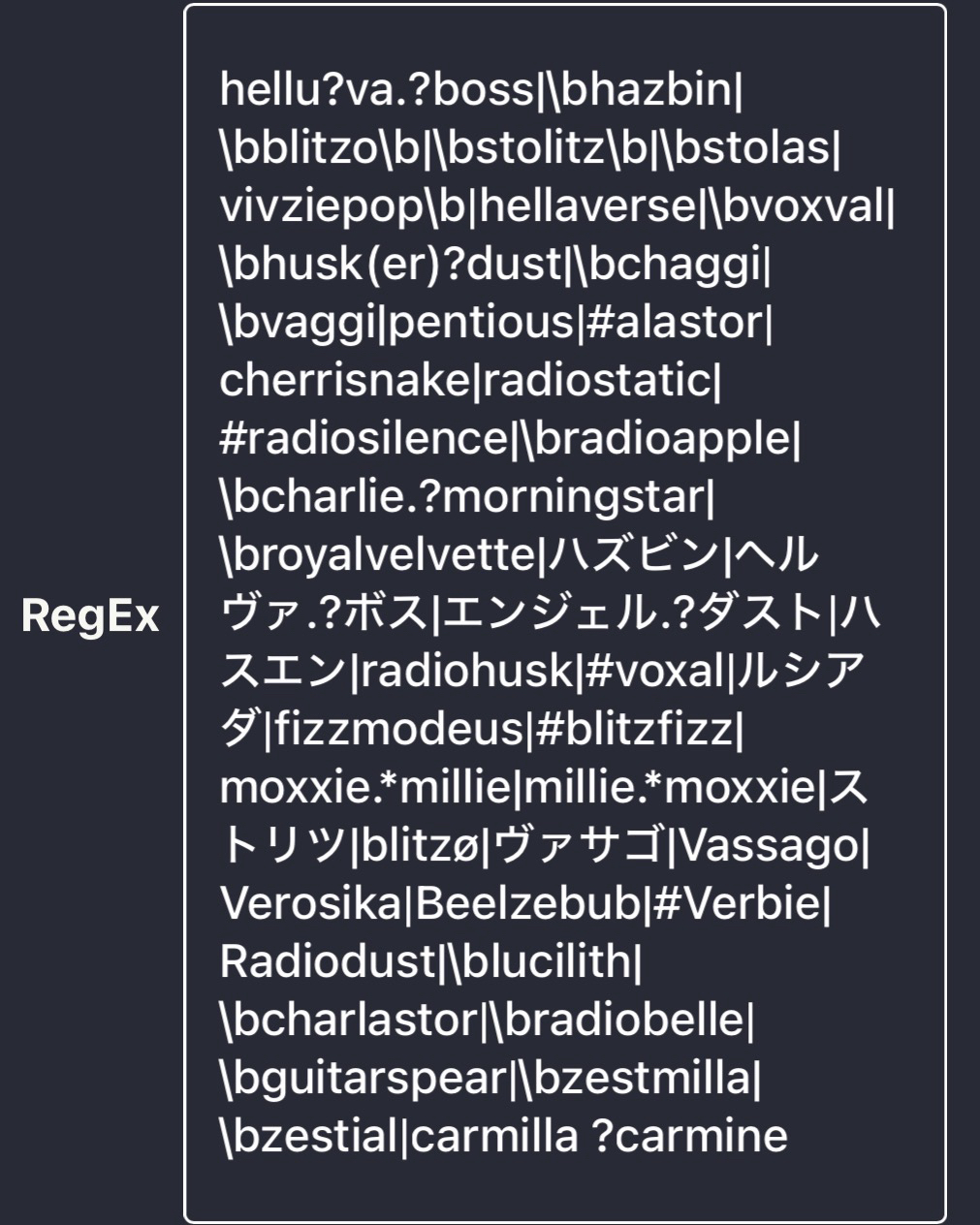Click on 'Radiodust' in the RegEx box

tap(328, 962)
